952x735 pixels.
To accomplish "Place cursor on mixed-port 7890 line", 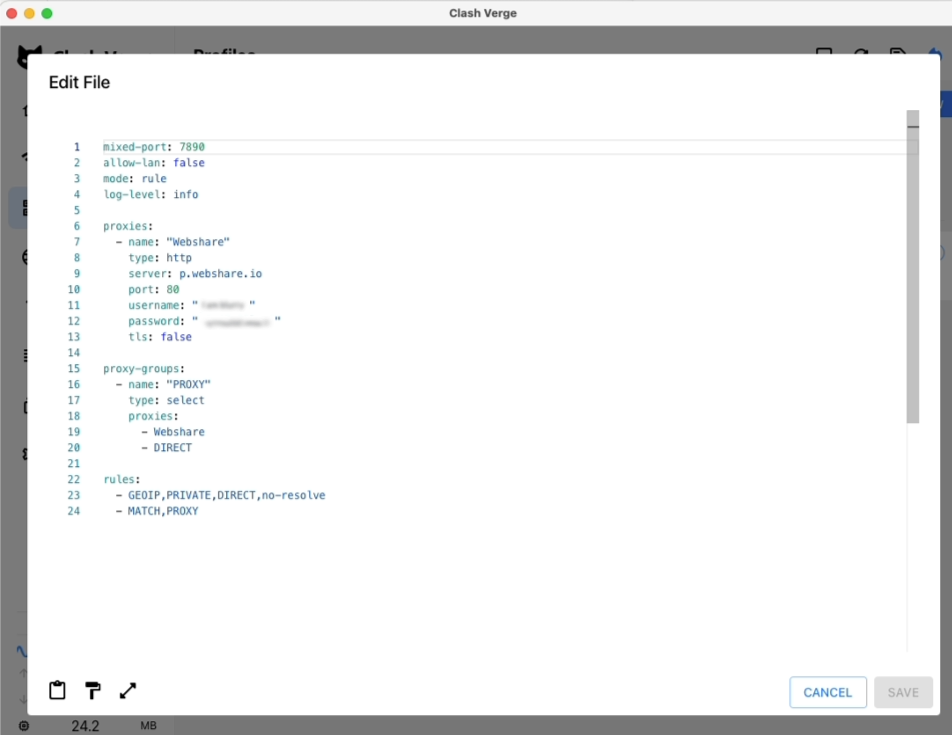I will point(154,147).
